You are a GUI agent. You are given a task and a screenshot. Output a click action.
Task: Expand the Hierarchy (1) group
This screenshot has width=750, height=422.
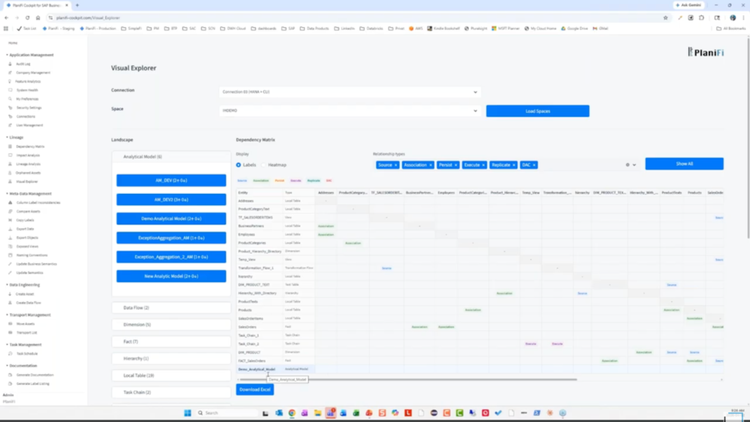click(171, 358)
